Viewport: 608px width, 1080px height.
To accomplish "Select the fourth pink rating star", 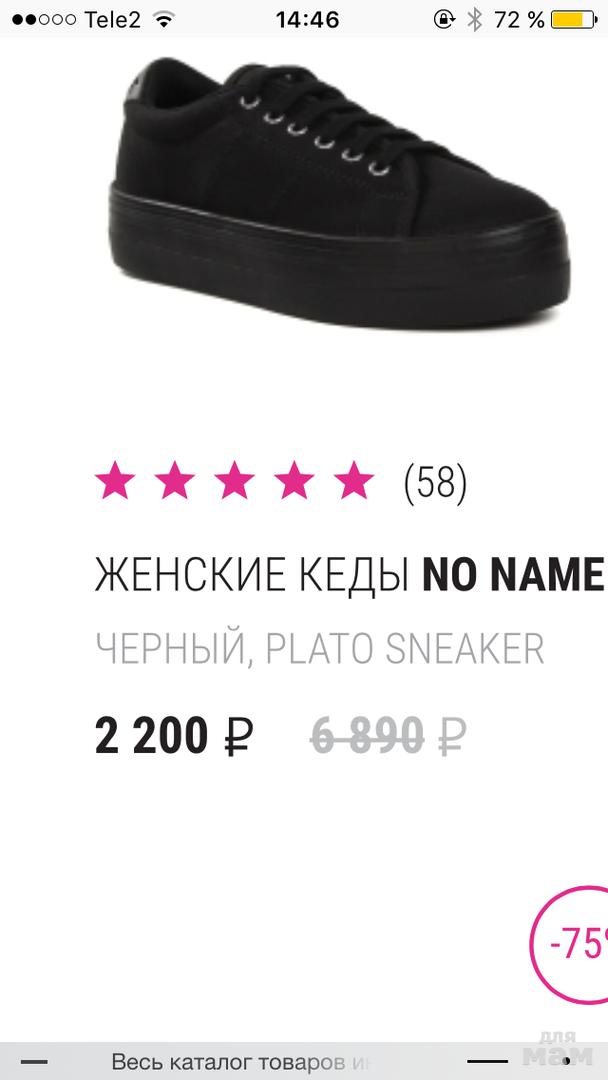I will pyautogui.click(x=294, y=479).
